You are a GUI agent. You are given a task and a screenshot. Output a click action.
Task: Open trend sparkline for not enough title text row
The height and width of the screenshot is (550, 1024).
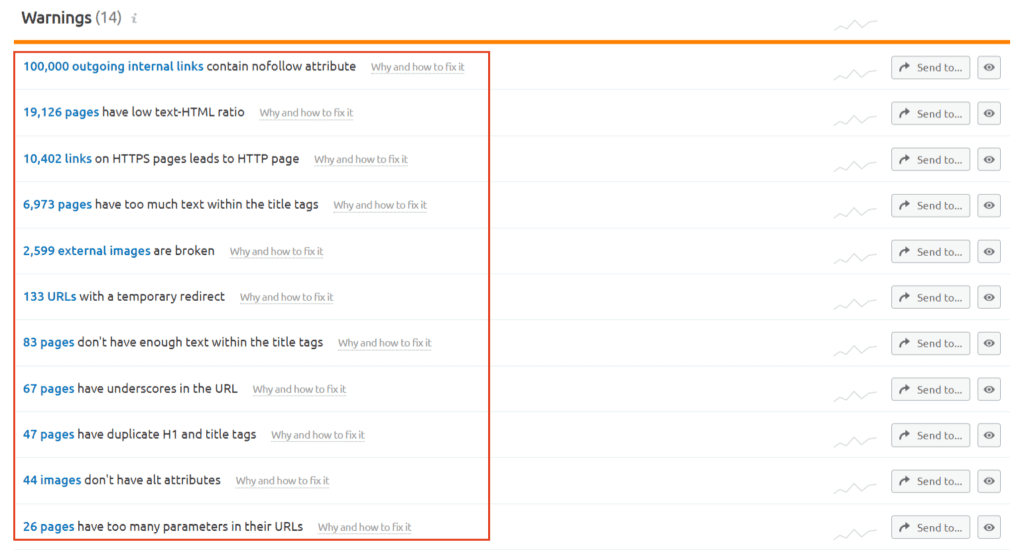[x=855, y=349]
